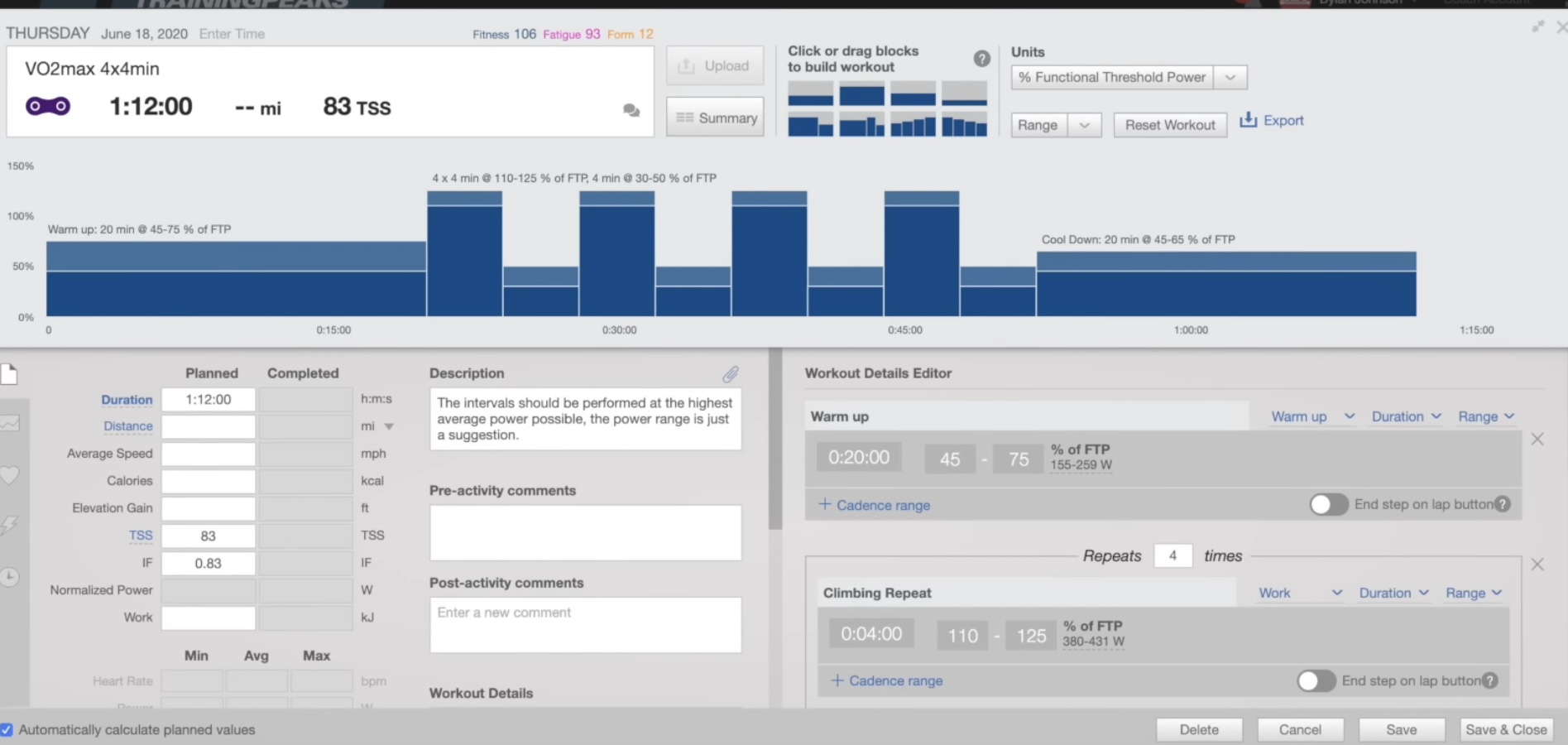The image size is (1568, 745).
Task: Click the Repeats count input field
Action: (x=1172, y=556)
